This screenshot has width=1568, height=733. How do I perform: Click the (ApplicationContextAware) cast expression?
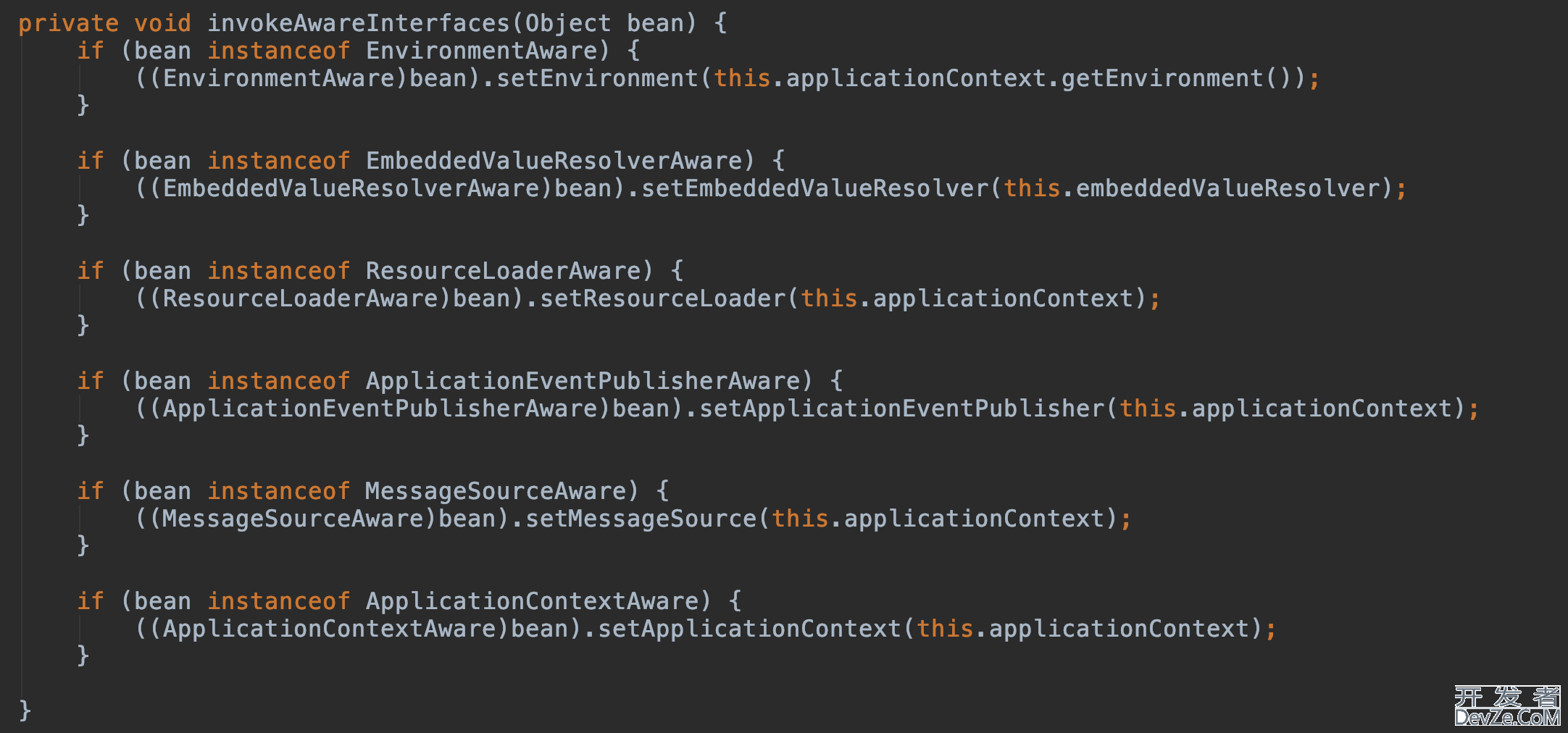pos(330,629)
